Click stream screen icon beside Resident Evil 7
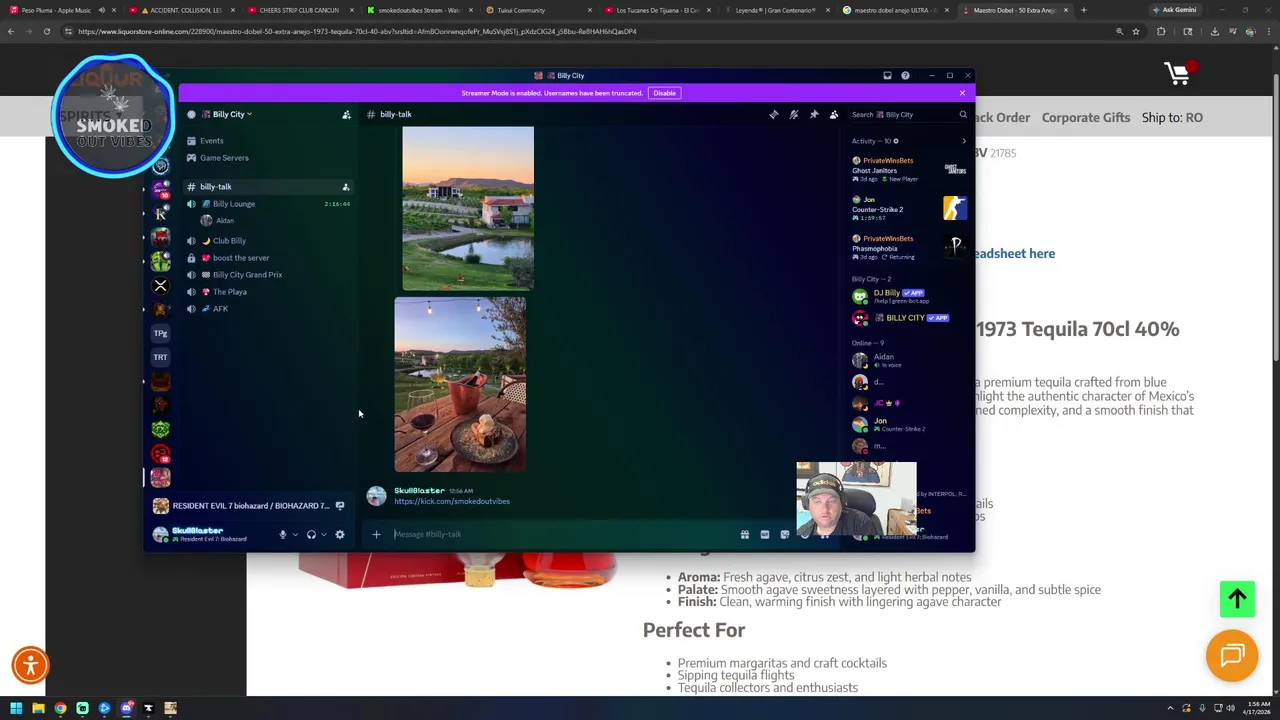Image resolution: width=1280 pixels, height=720 pixels. (x=340, y=506)
